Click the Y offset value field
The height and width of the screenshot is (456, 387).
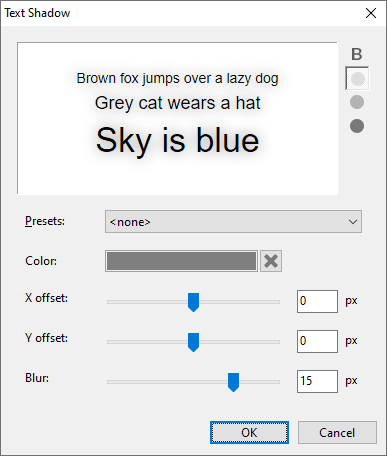pos(317,341)
